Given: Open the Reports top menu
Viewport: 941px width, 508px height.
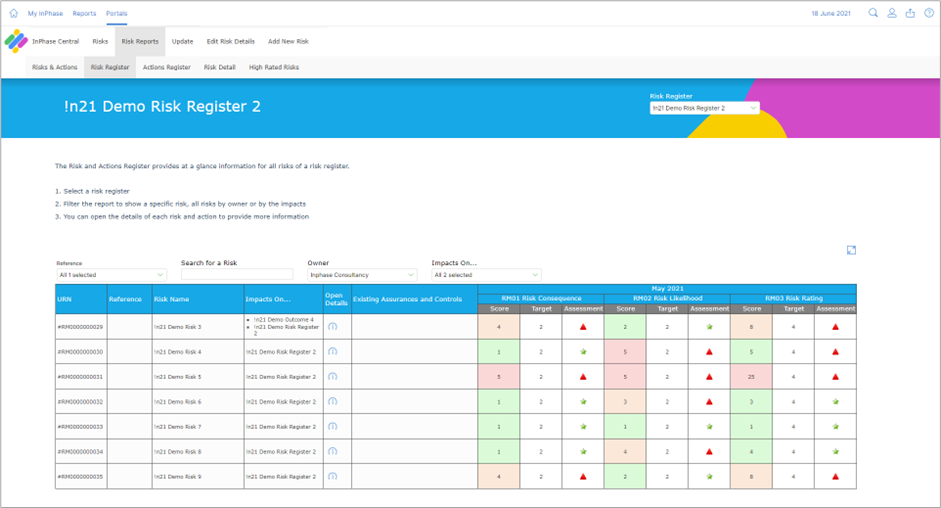Looking at the screenshot, I should [x=84, y=13].
